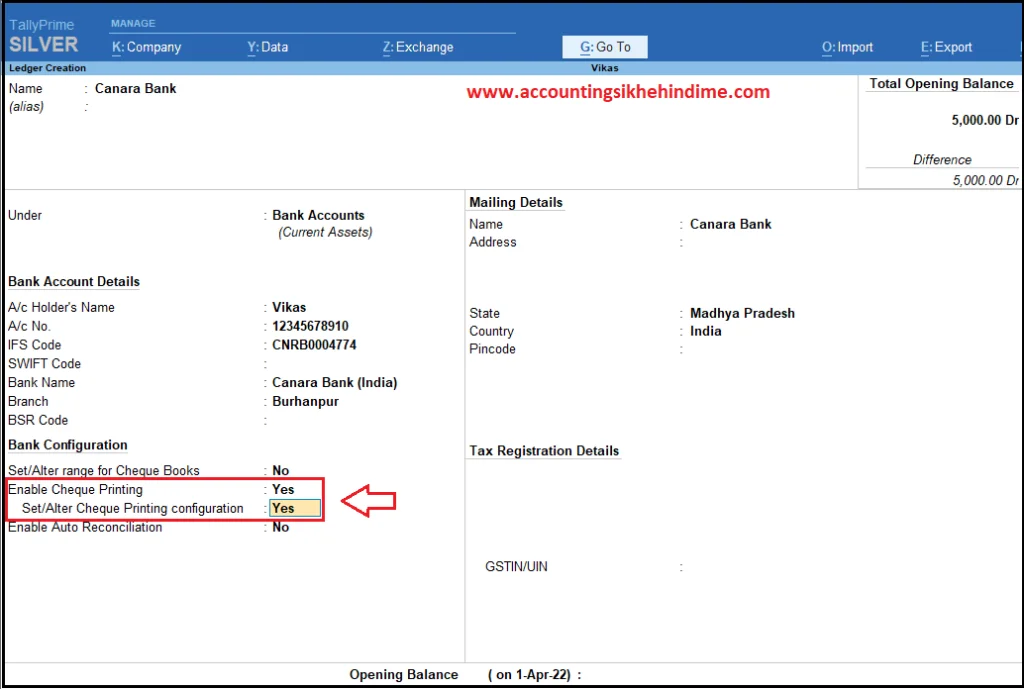Select Country value India
This screenshot has height=689, width=1024.
point(705,331)
